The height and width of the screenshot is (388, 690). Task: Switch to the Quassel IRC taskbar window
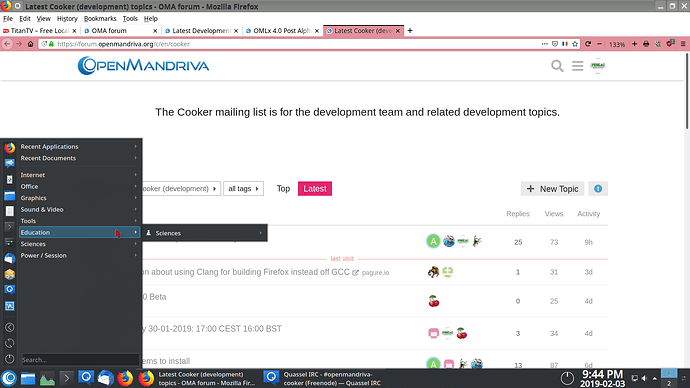[323, 378]
